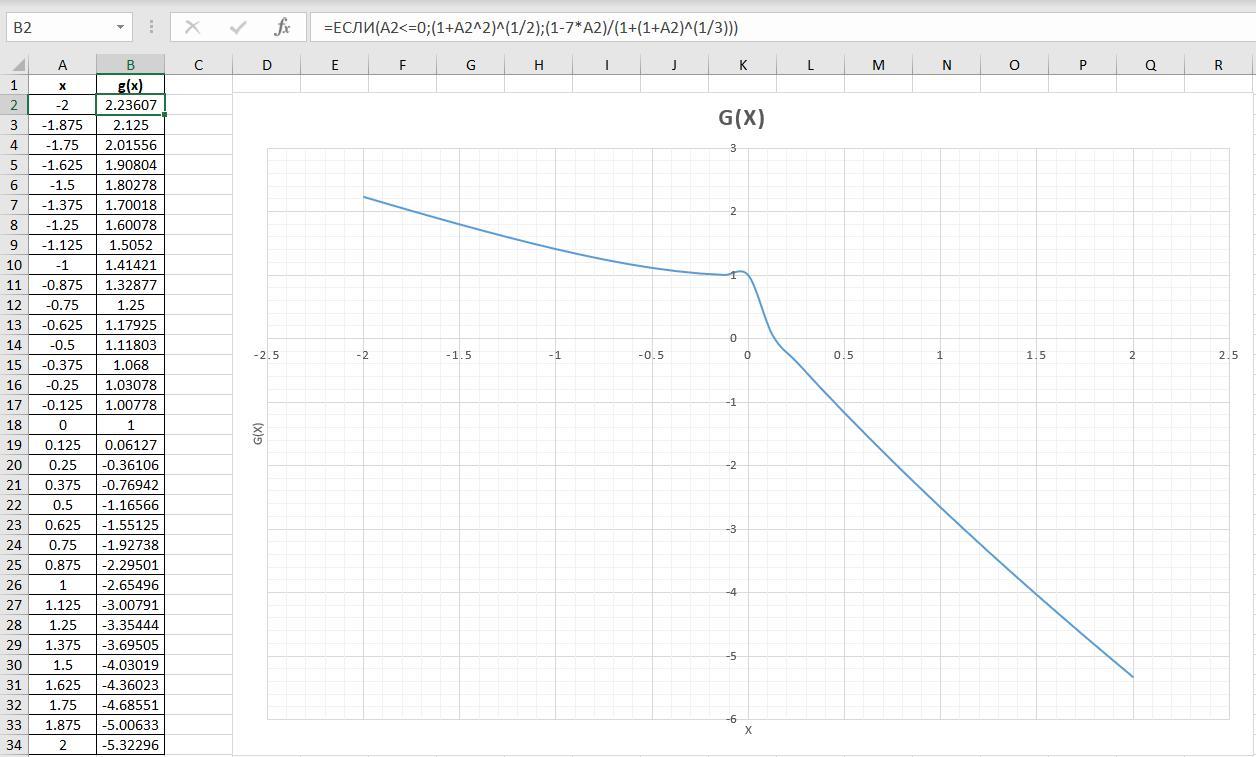Viewport: 1256px width, 757px height.
Task: Click the vertical axis label -6
Action: pos(731,719)
